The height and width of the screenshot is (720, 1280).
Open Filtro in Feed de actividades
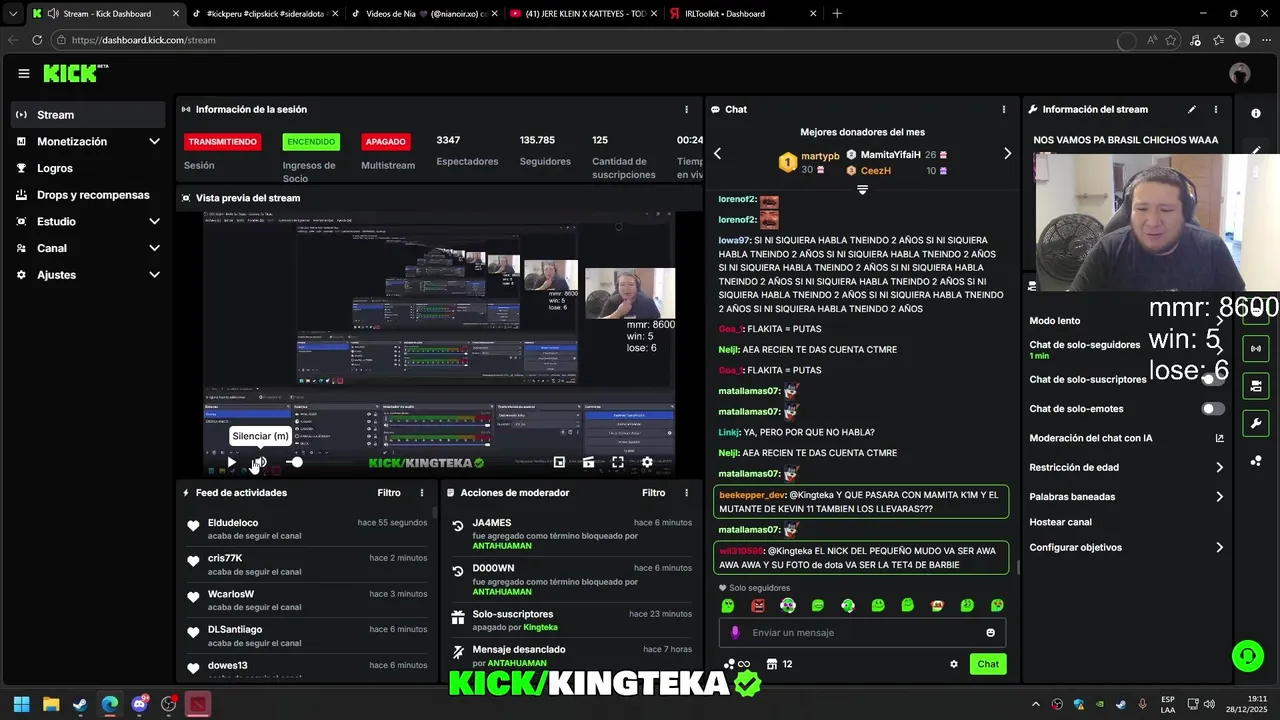tap(389, 493)
